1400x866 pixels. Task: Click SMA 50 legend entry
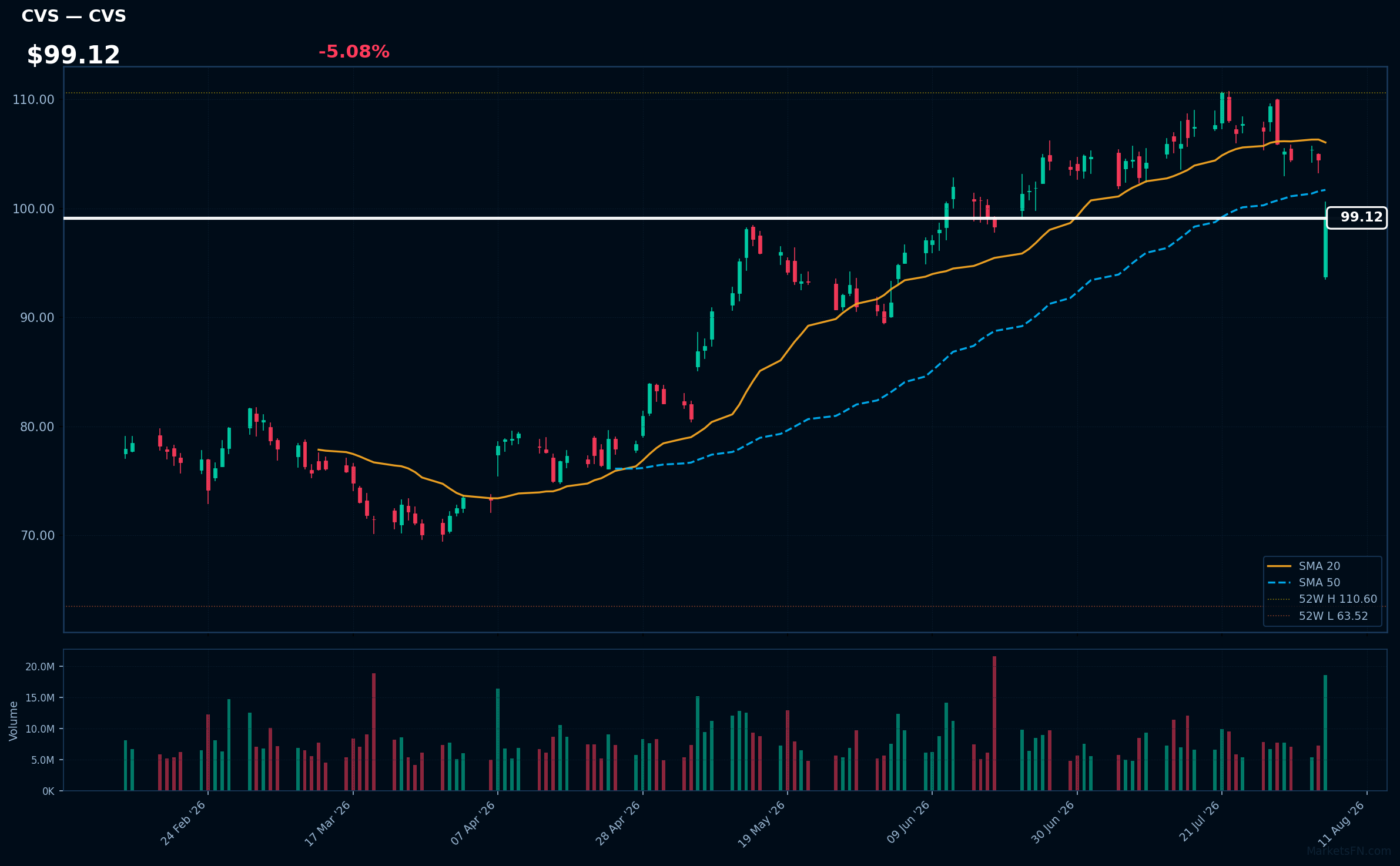click(x=1319, y=582)
